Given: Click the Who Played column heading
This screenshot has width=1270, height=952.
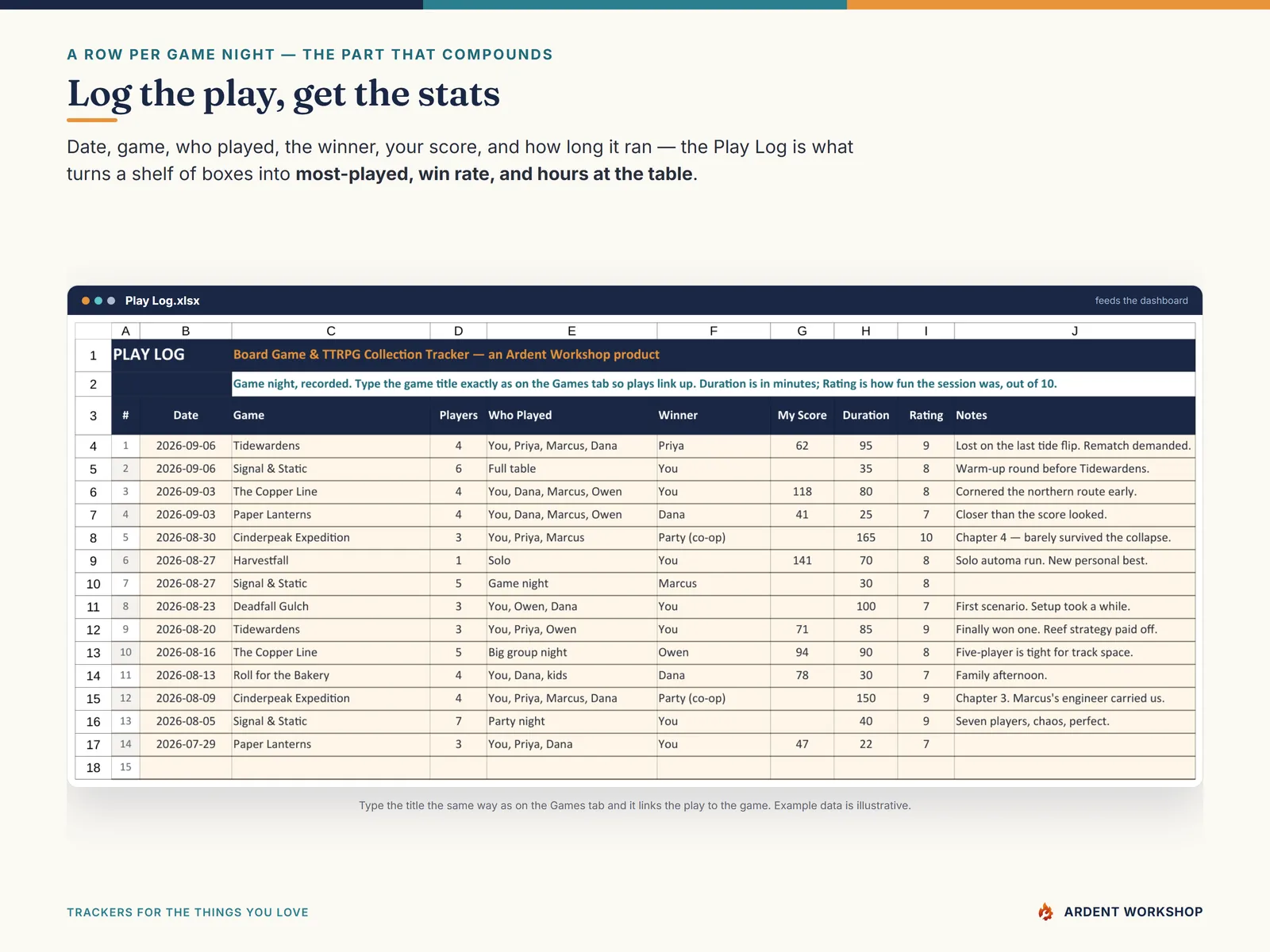Looking at the screenshot, I should pos(571,415).
